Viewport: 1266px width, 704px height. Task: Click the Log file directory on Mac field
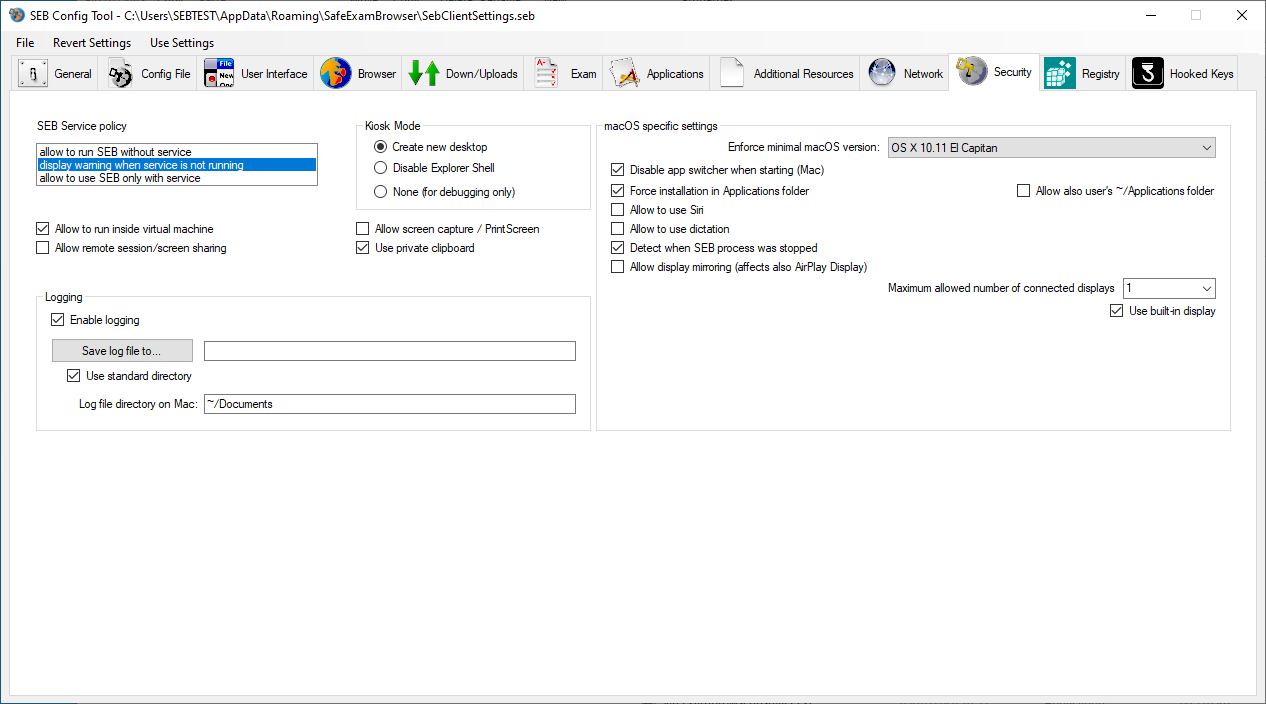390,404
